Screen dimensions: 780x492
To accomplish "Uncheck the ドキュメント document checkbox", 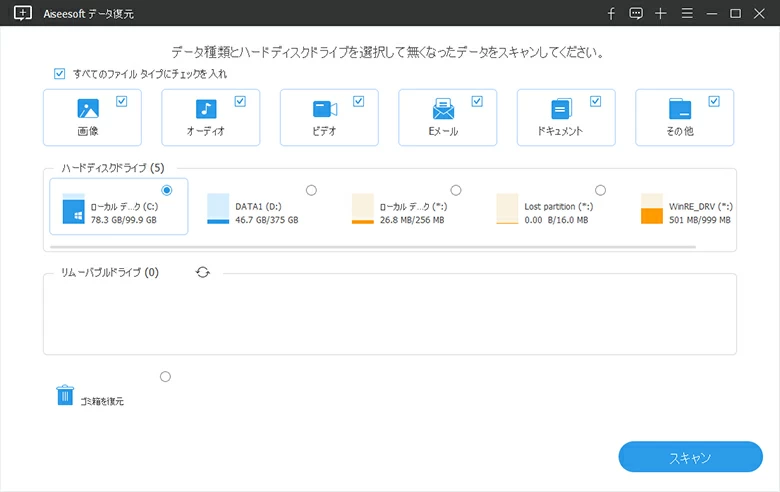I will pyautogui.click(x=596, y=101).
